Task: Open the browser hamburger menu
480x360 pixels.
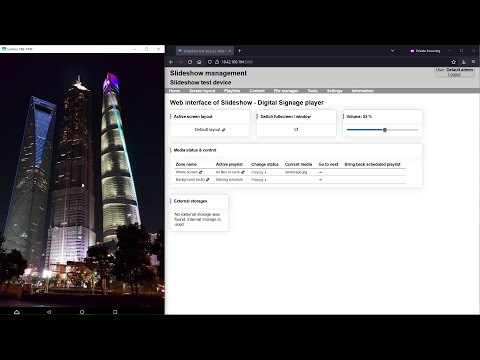Action: tap(473, 62)
